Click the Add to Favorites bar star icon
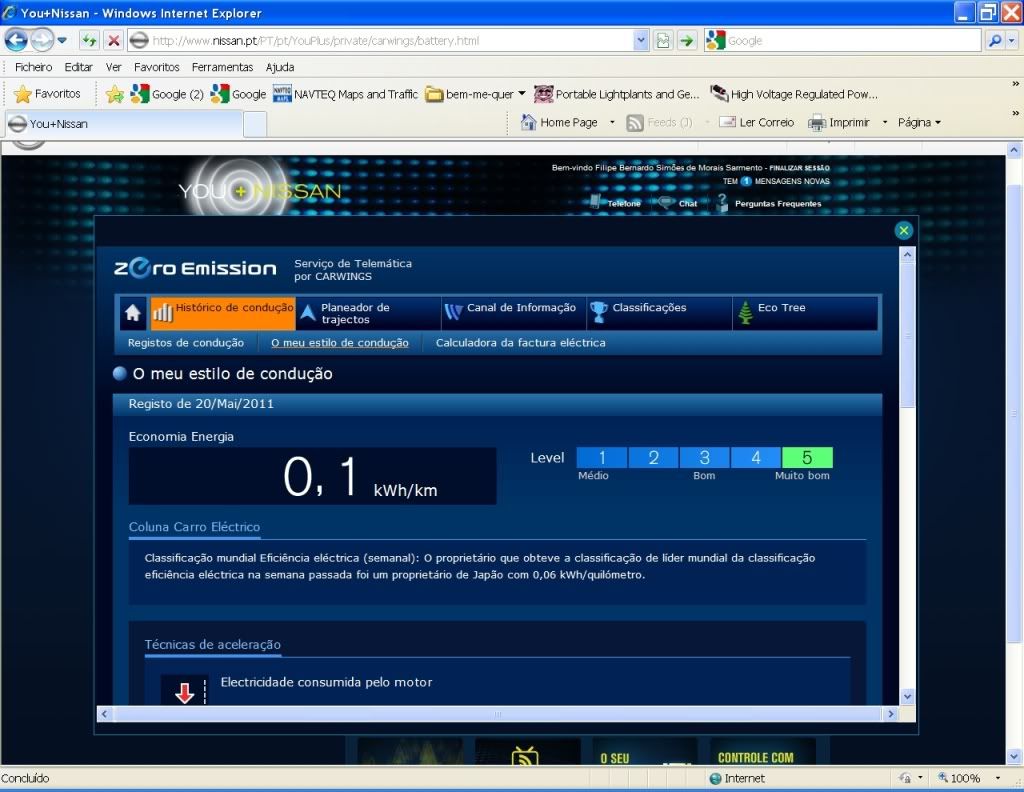Screen dimensions: 1024x792 click(115, 94)
